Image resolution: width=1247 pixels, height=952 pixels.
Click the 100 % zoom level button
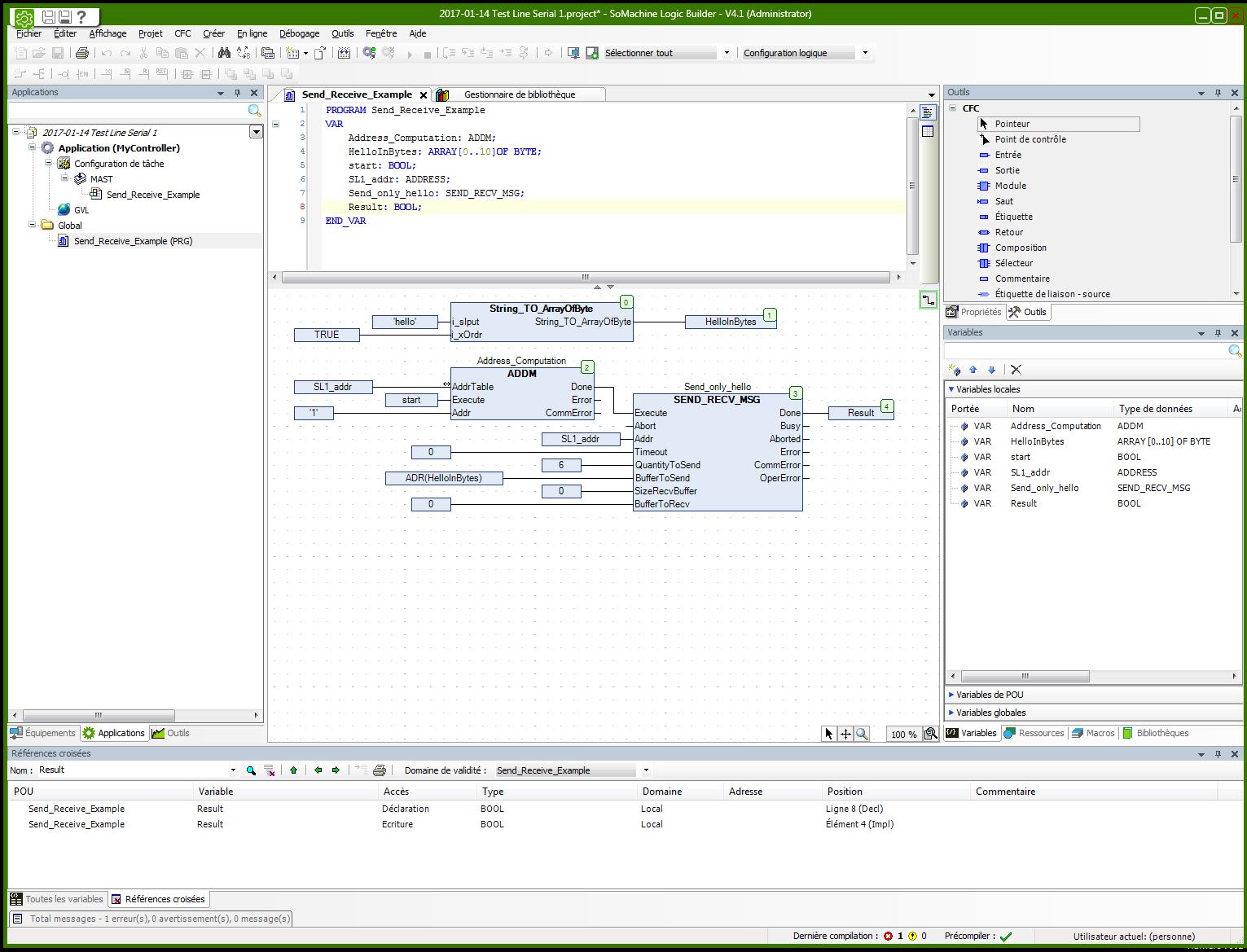pyautogui.click(x=903, y=734)
